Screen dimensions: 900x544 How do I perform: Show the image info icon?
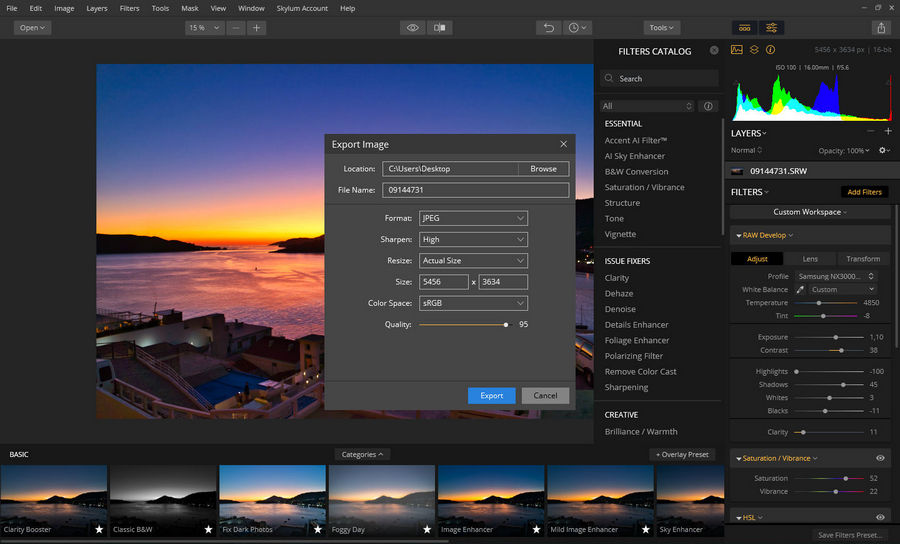[x=770, y=50]
